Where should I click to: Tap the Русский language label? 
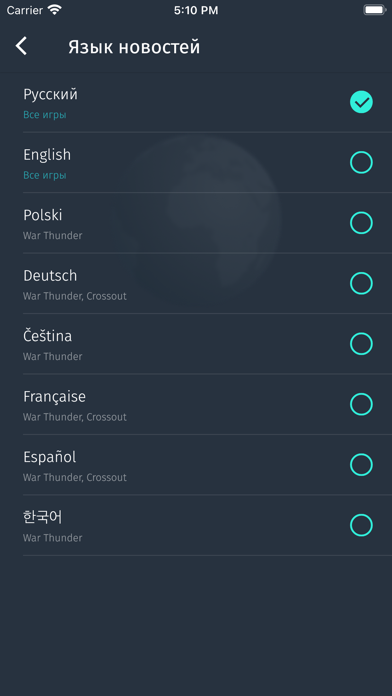pyautogui.click(x=50, y=95)
